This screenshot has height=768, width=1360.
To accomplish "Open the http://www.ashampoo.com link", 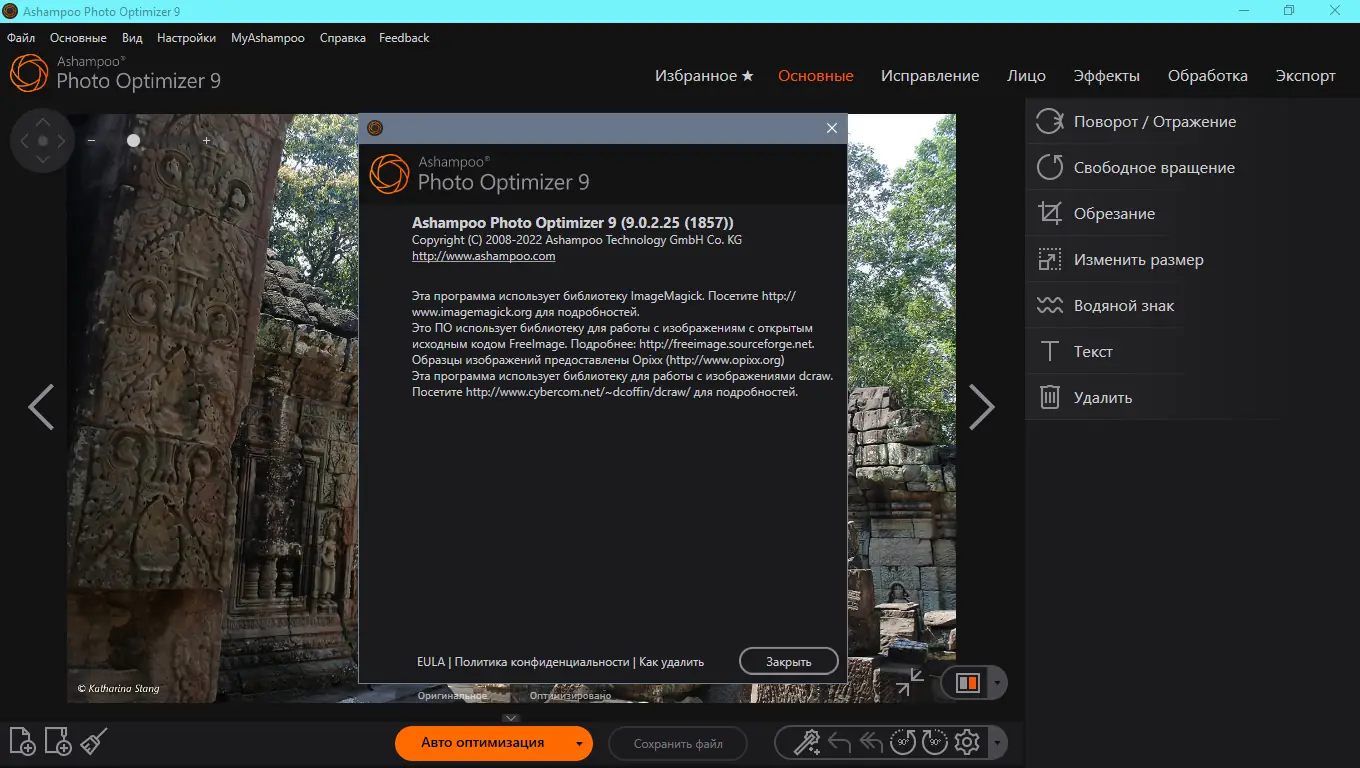I will [x=484, y=256].
